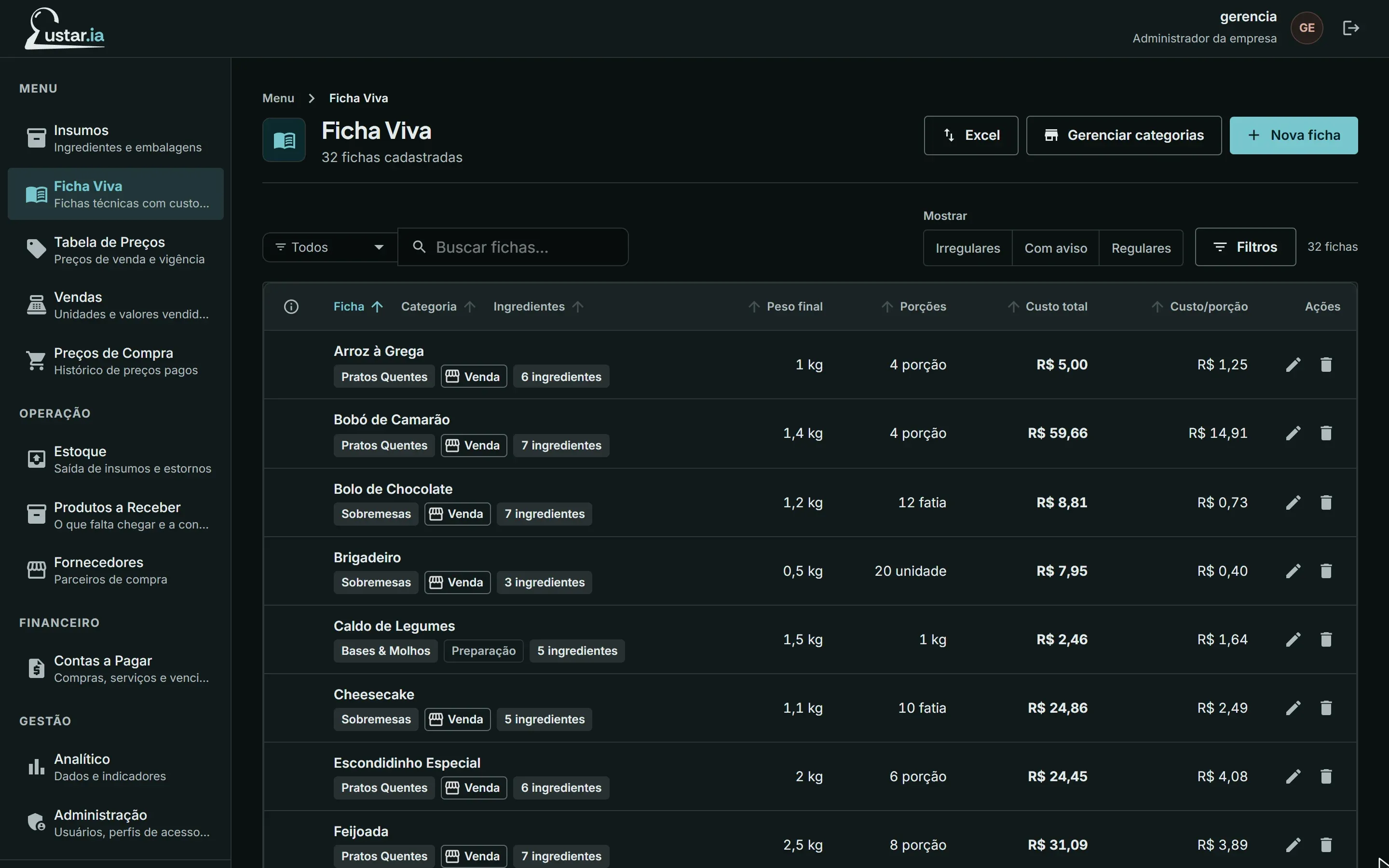Click the search magnifier icon
Image resolution: width=1389 pixels, height=868 pixels.
[x=420, y=247]
